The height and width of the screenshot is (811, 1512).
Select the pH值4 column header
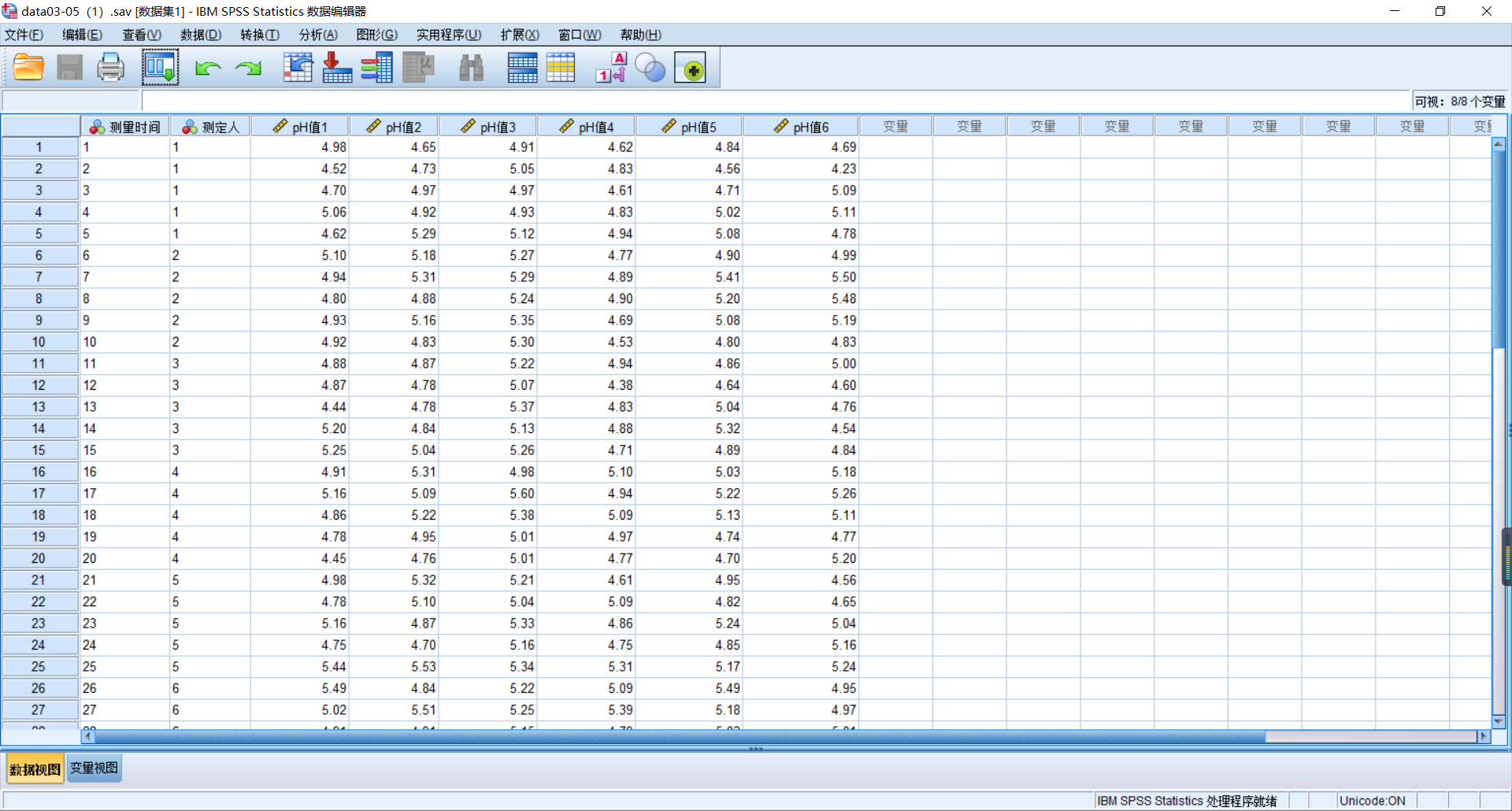[x=587, y=127]
